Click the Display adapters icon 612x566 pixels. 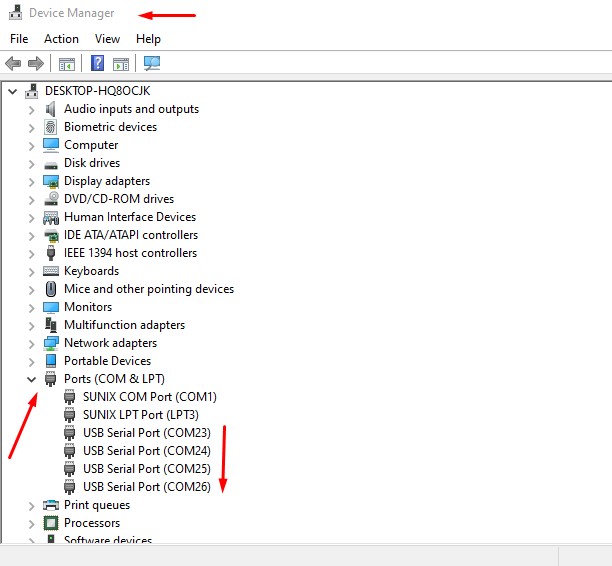pos(51,181)
